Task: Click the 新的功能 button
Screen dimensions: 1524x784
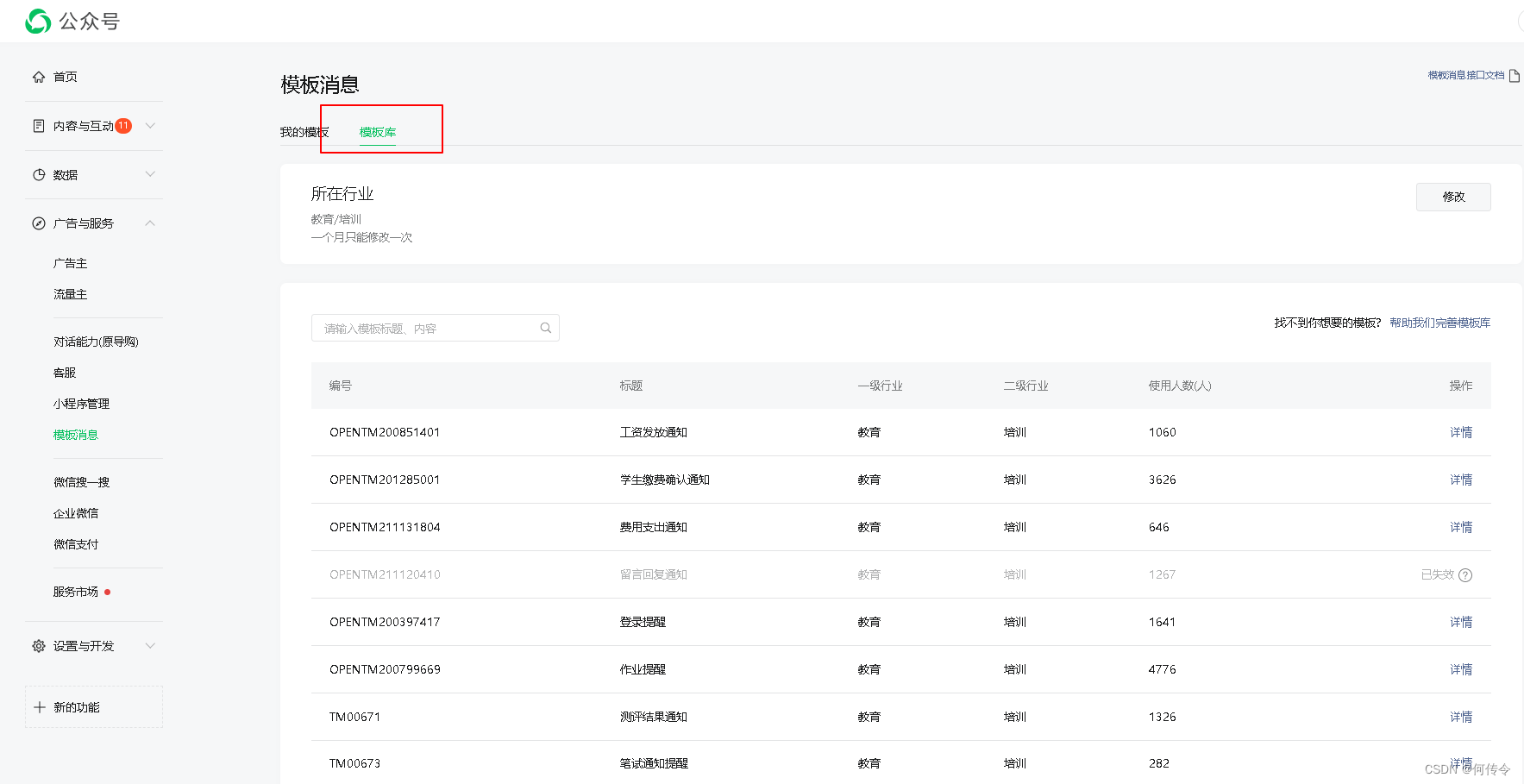Action: 94,707
